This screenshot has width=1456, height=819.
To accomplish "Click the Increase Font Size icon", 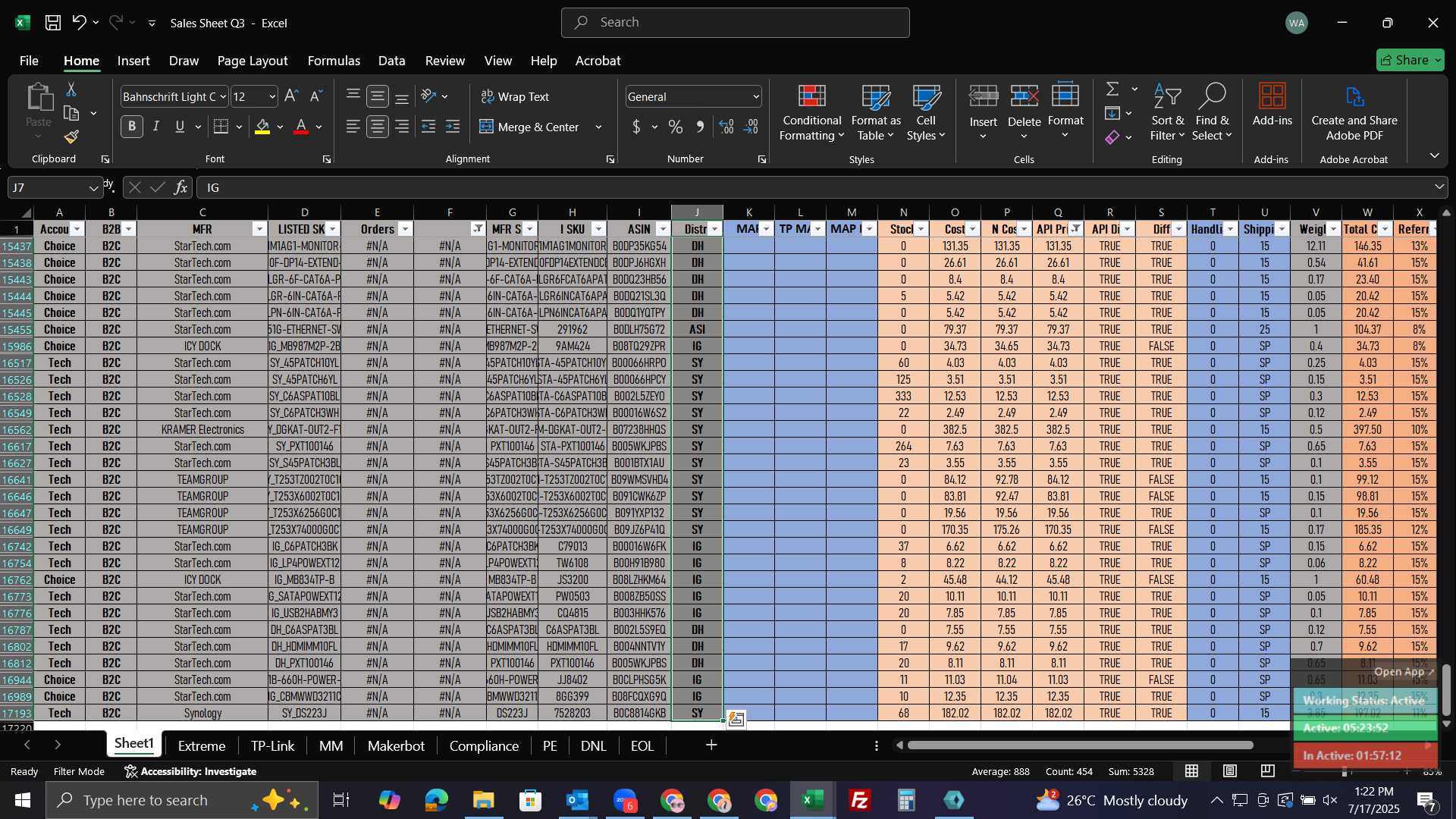I will tap(291, 96).
